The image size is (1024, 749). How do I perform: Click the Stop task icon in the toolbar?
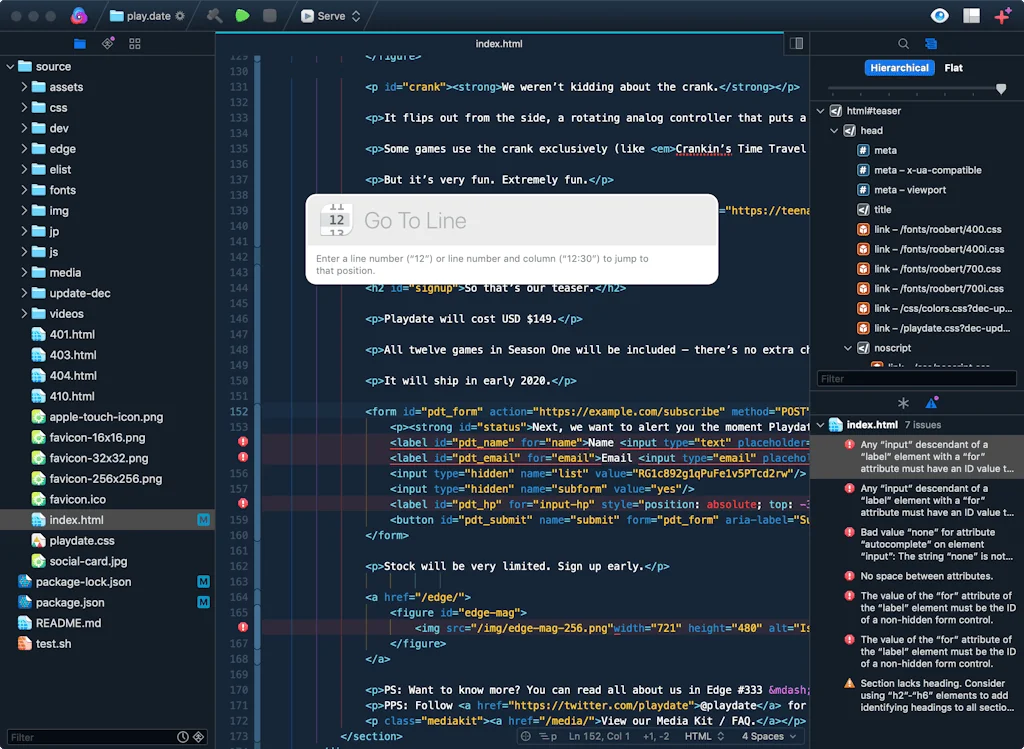[x=271, y=15]
